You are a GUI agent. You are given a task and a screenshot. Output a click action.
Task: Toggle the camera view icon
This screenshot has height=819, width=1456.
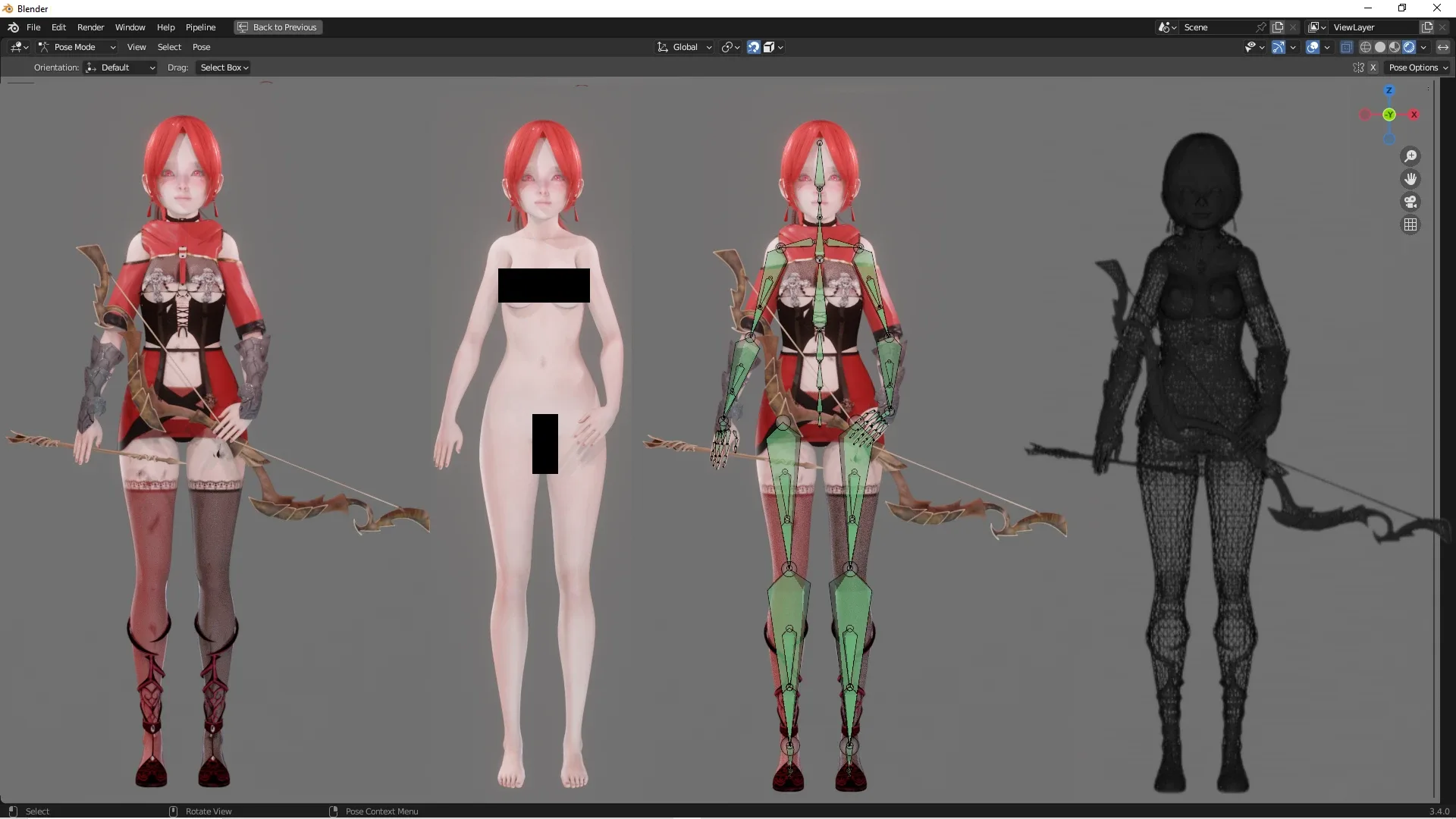click(x=1410, y=202)
